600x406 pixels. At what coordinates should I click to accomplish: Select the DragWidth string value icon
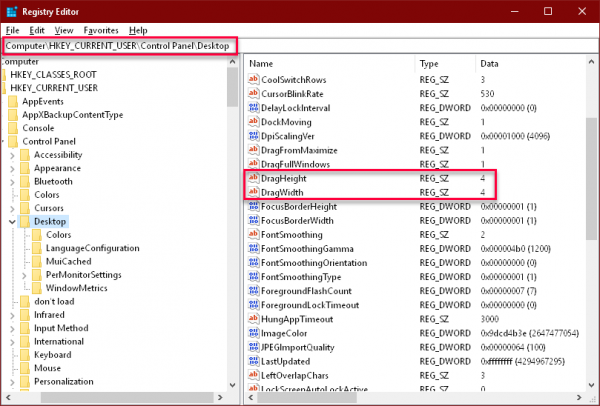click(253, 192)
